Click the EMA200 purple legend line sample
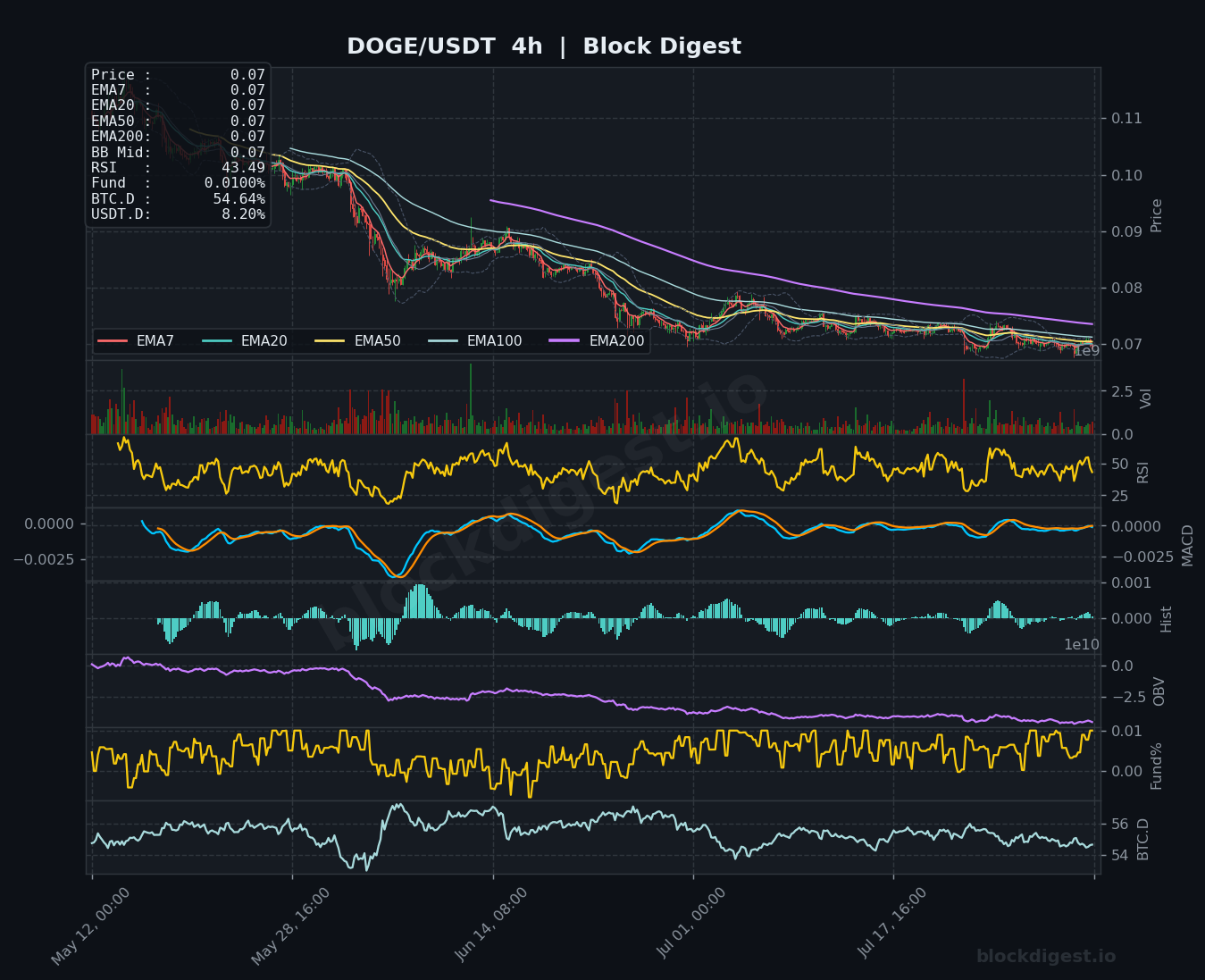This screenshot has width=1205, height=980. [565, 341]
